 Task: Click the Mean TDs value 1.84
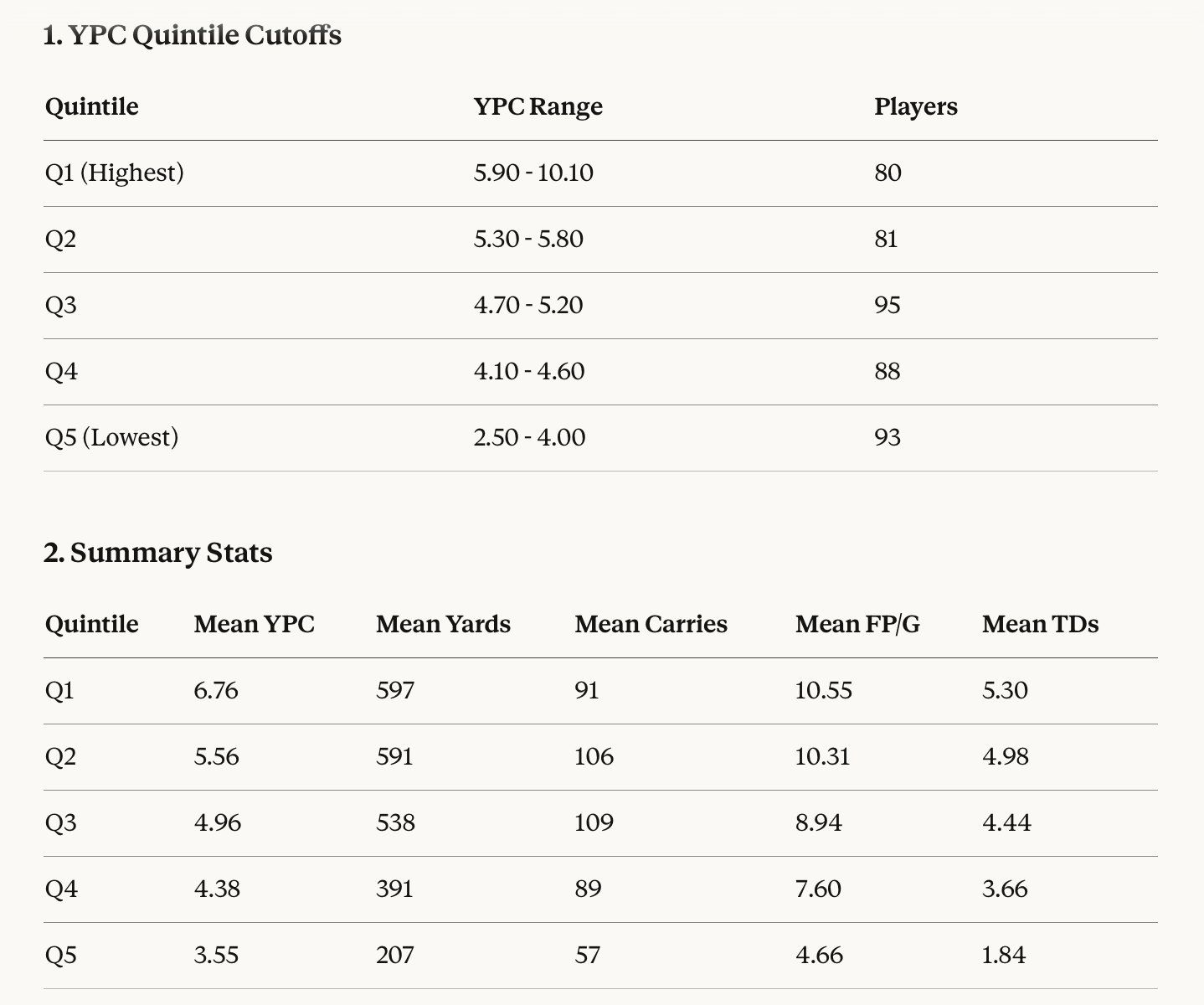coord(1004,956)
